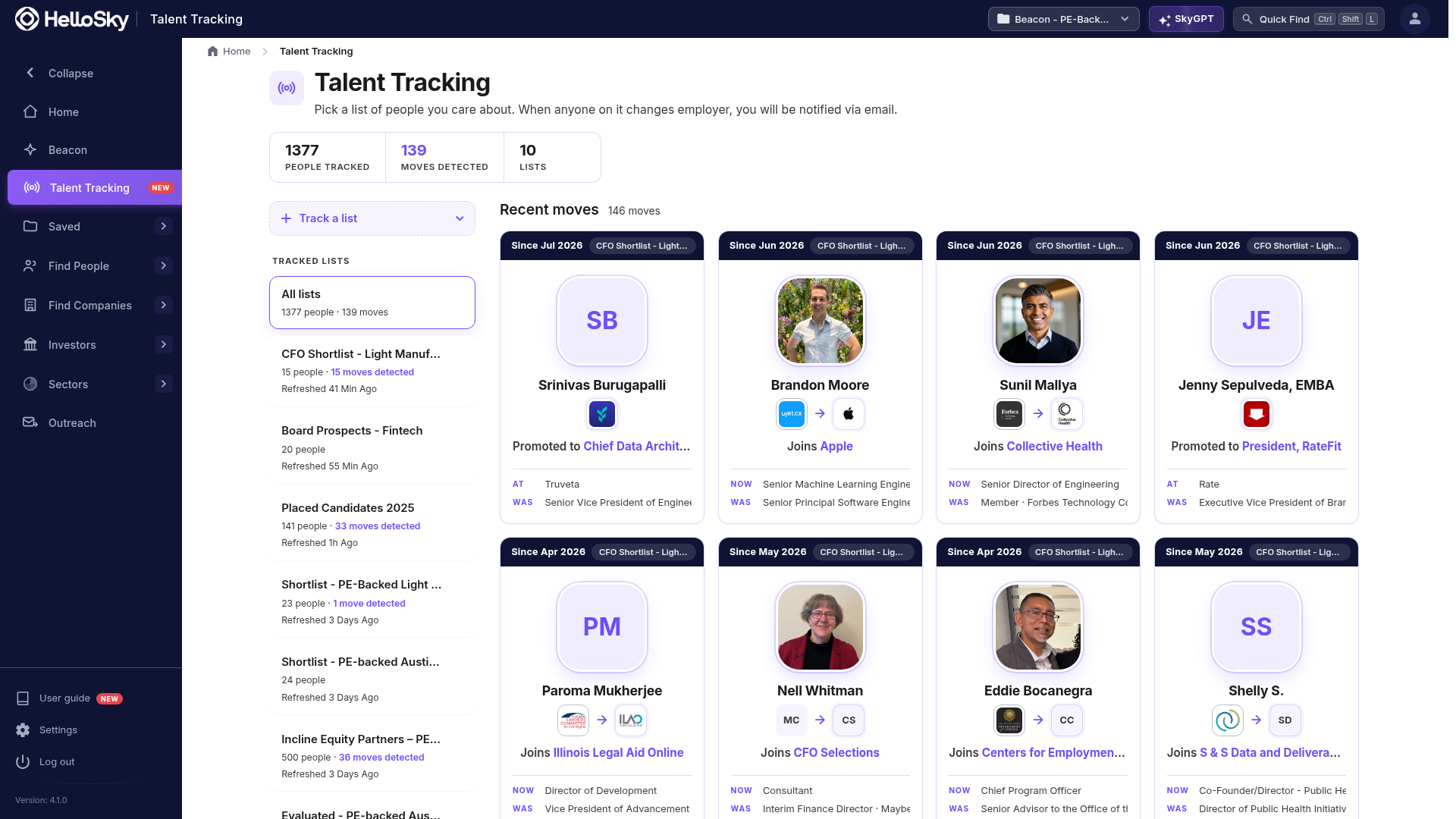1456x819 pixels.
Task: Expand the Investors chevron
Action: coord(163,344)
